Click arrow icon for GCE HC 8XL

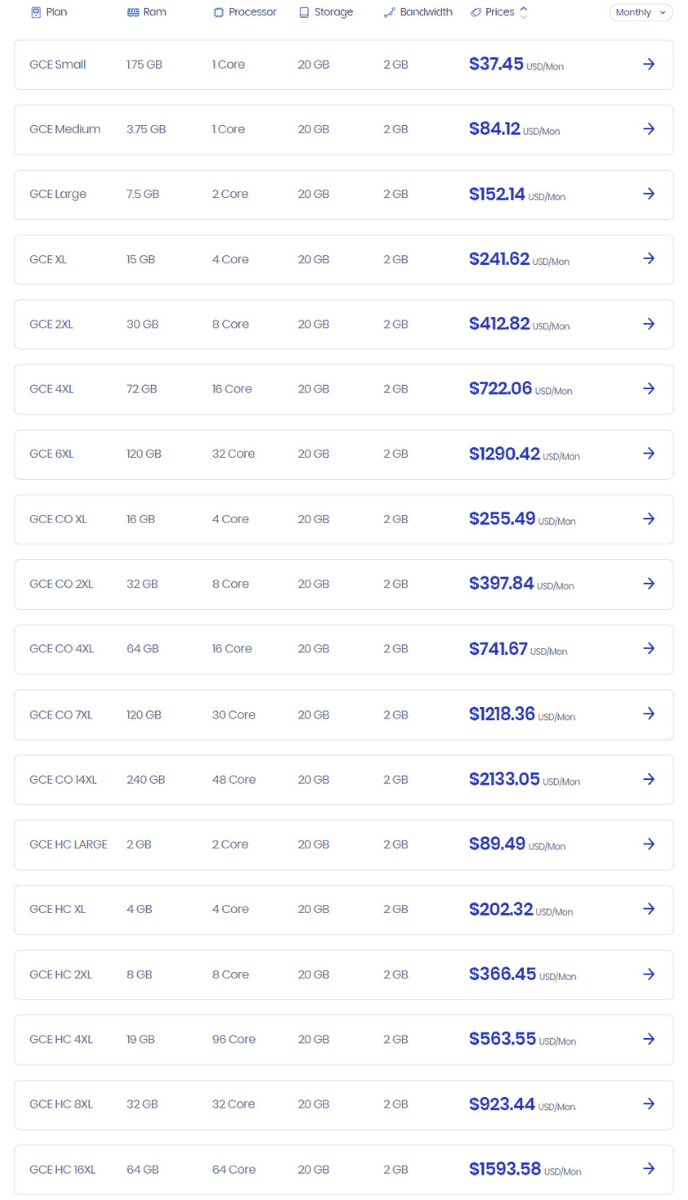coord(649,1104)
